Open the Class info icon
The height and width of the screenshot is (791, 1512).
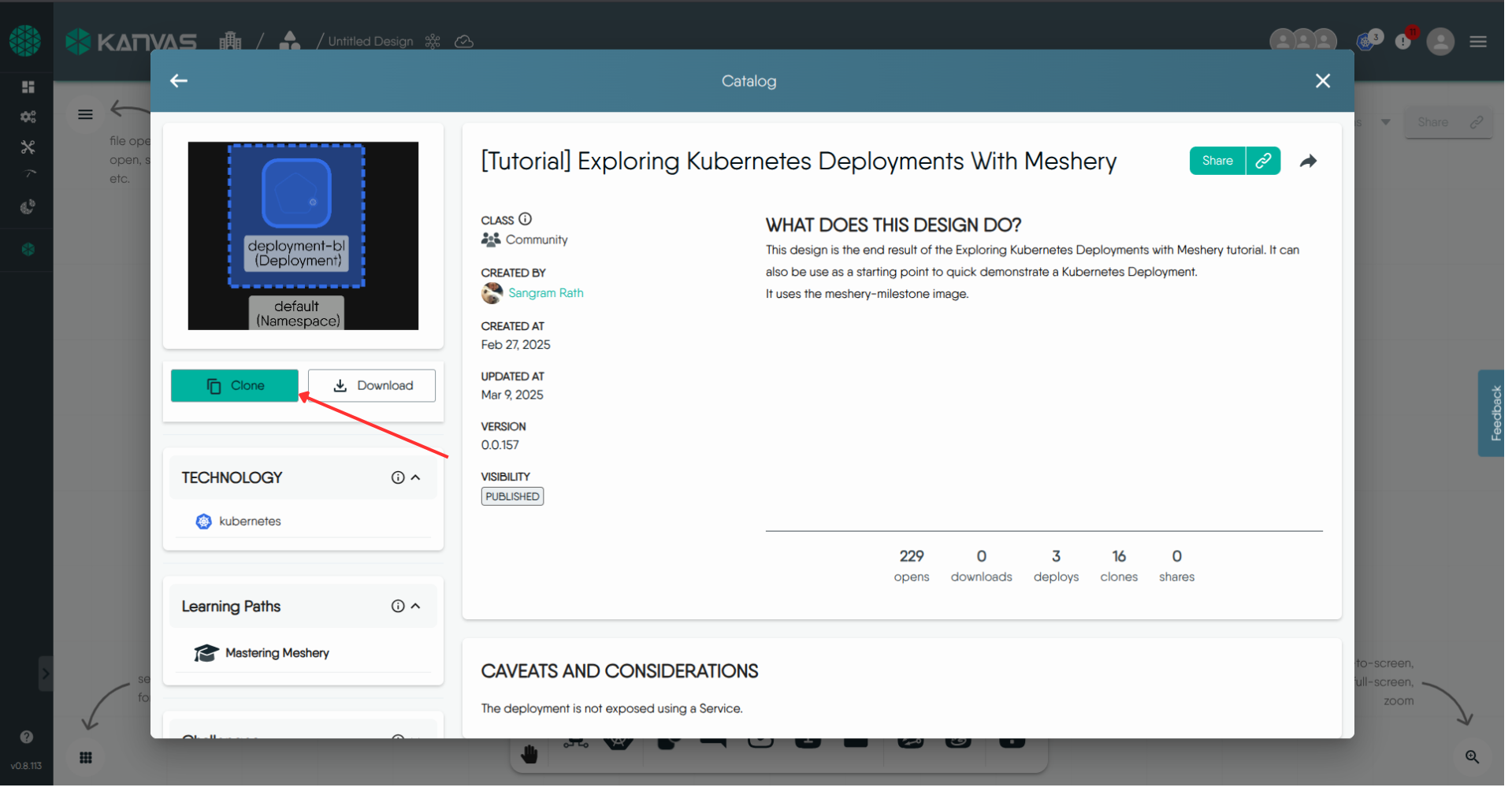tap(526, 220)
